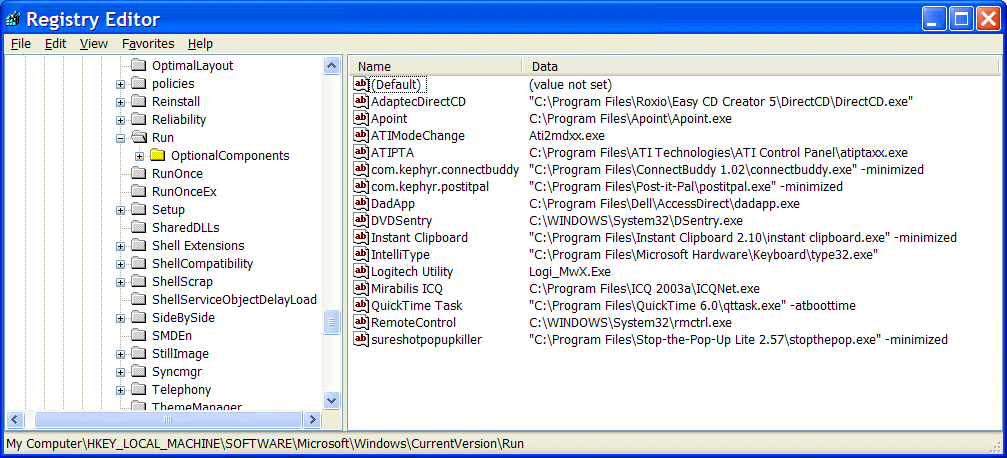Click the Registry Editor title bar icon

tap(13, 19)
